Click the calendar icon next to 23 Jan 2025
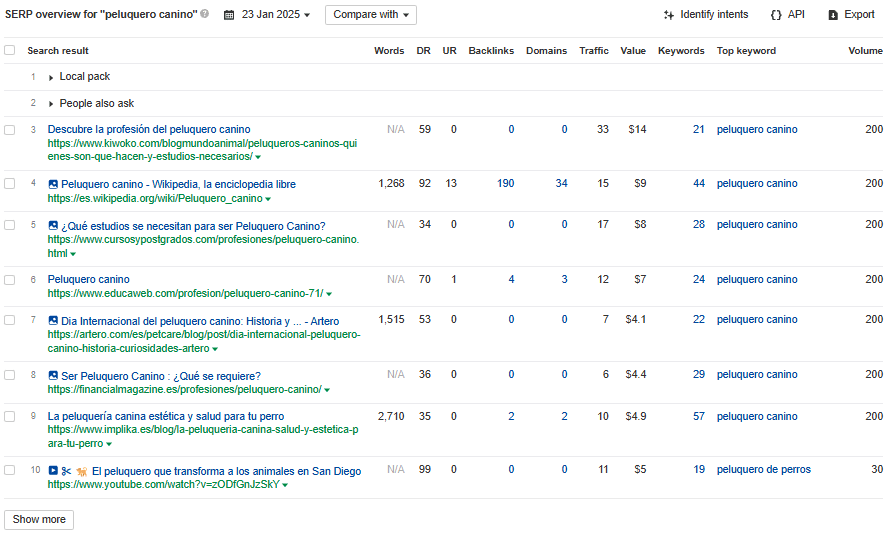Viewport: 886px width, 533px height. [x=229, y=15]
